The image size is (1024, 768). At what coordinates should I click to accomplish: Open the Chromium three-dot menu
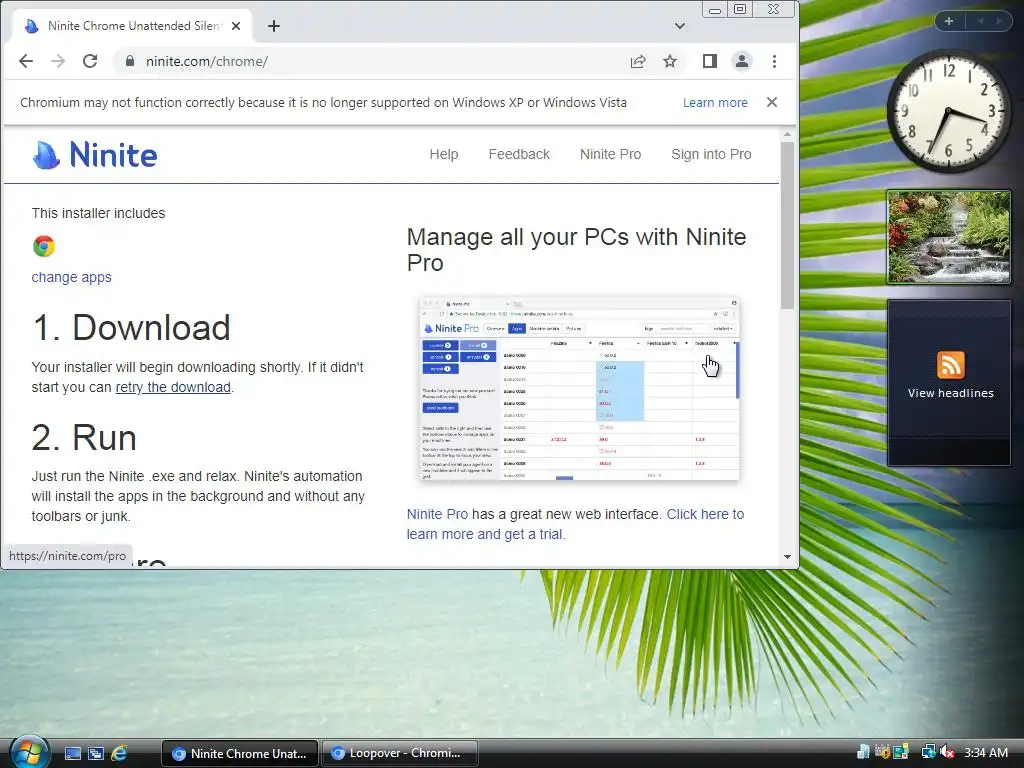775,61
